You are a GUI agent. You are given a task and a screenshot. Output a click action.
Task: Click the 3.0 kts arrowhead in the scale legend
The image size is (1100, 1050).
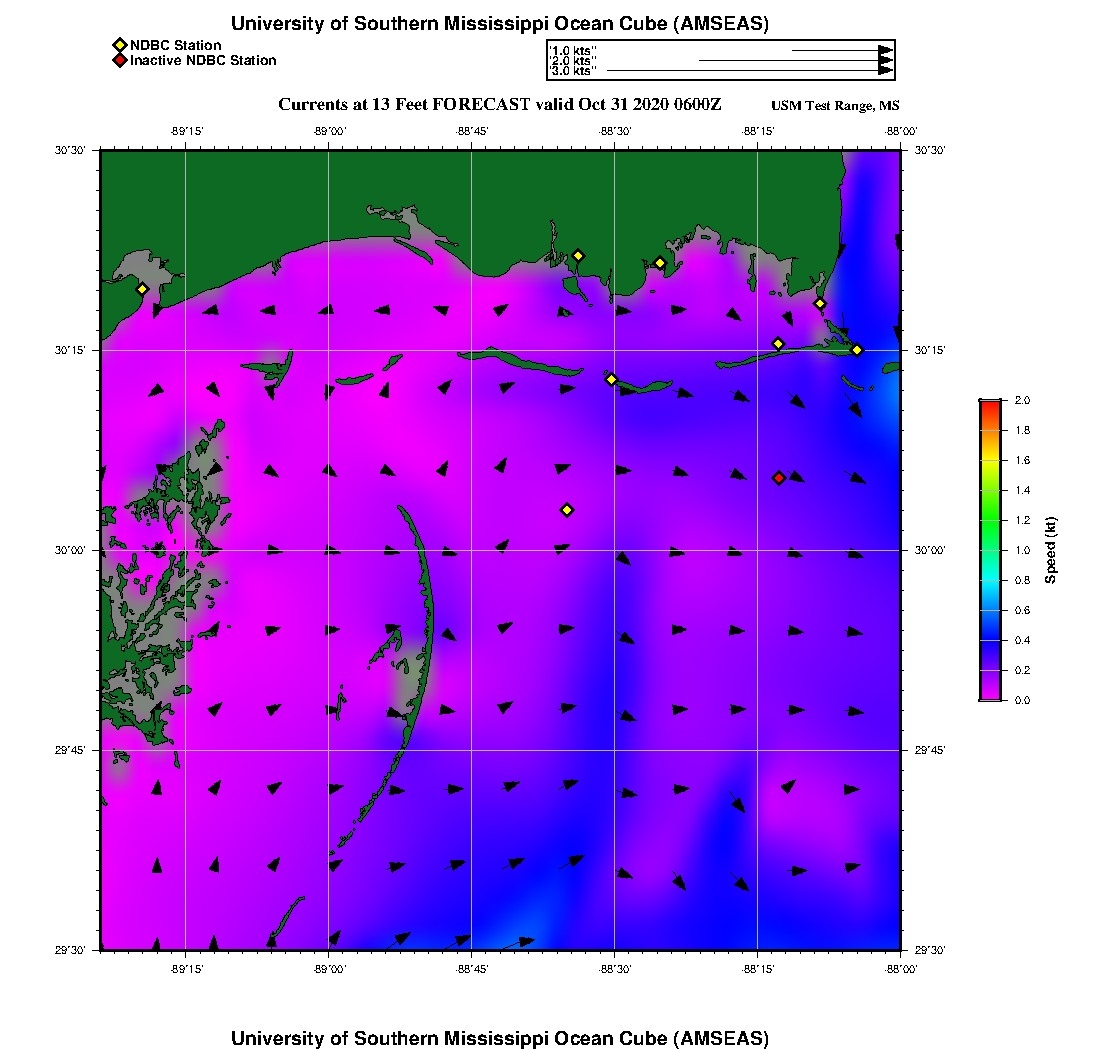click(885, 71)
